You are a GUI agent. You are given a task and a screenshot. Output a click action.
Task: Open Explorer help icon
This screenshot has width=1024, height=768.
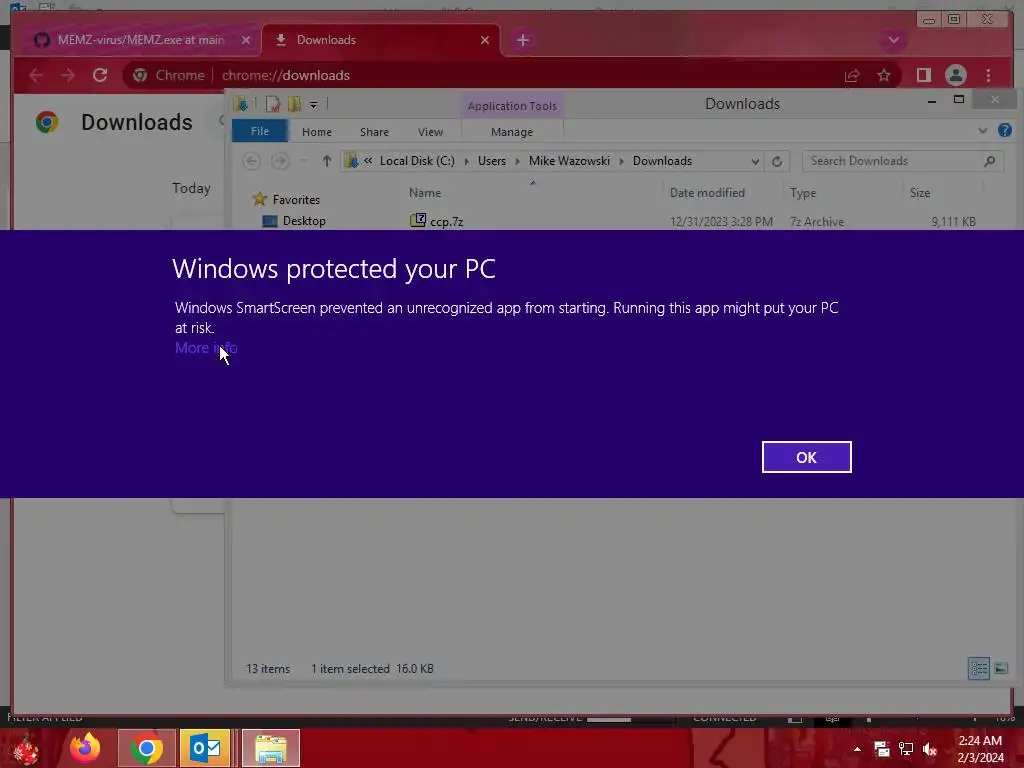(x=1004, y=130)
